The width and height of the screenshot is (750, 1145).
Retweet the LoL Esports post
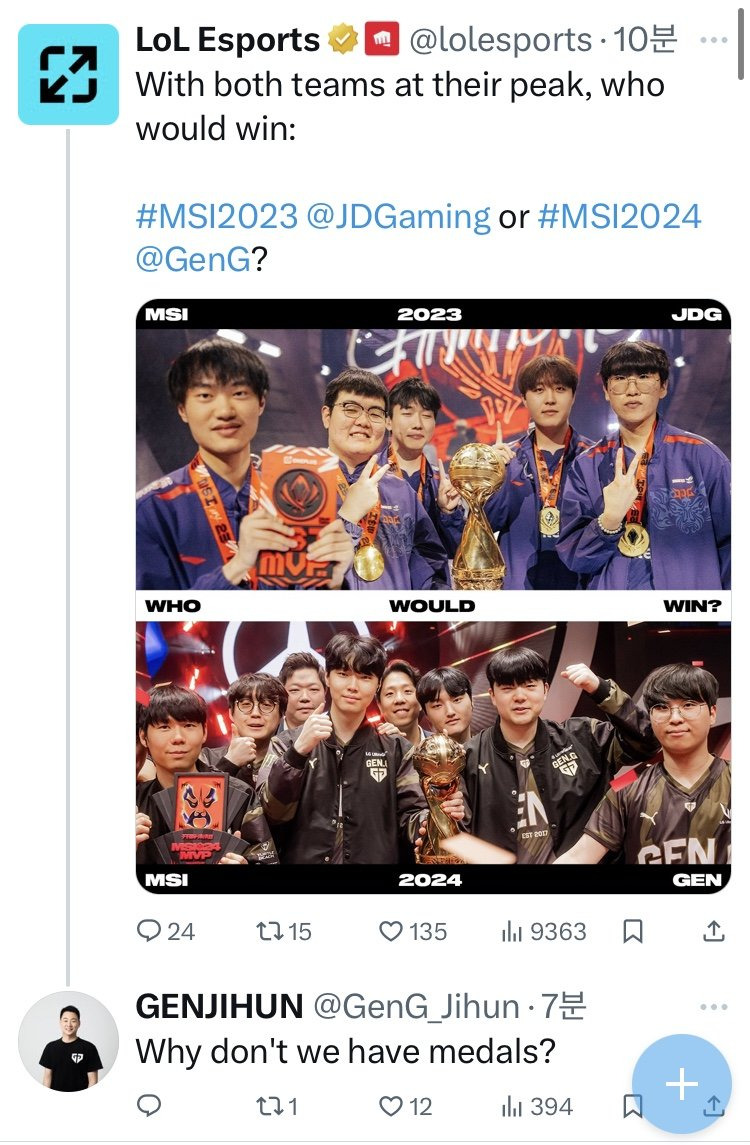point(283,931)
